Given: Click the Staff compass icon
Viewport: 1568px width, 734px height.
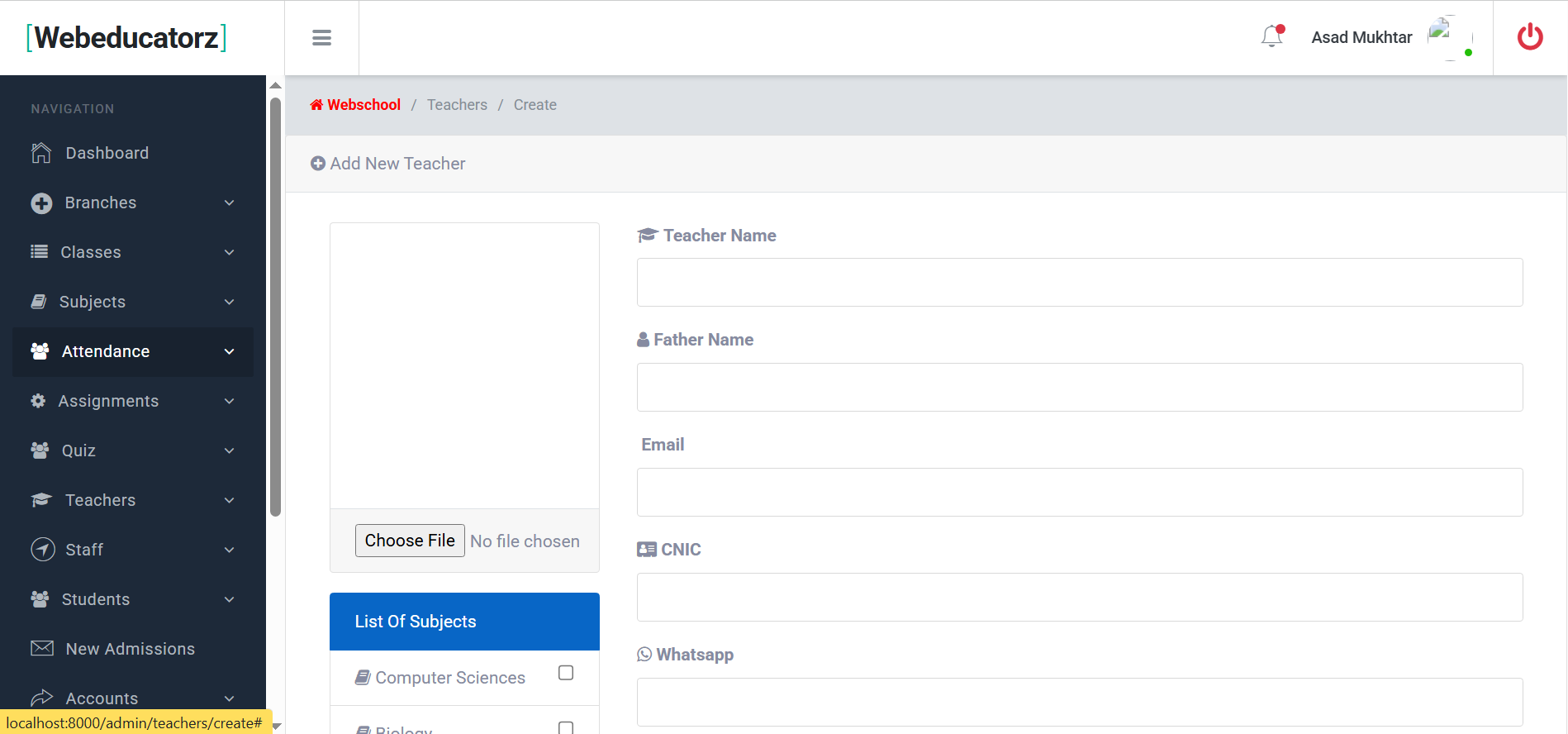Looking at the screenshot, I should 42,550.
